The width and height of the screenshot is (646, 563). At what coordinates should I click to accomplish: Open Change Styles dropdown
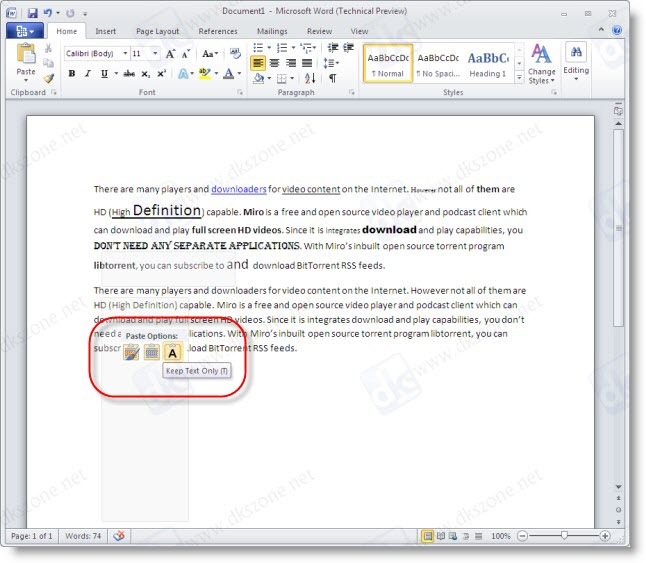tap(541, 63)
